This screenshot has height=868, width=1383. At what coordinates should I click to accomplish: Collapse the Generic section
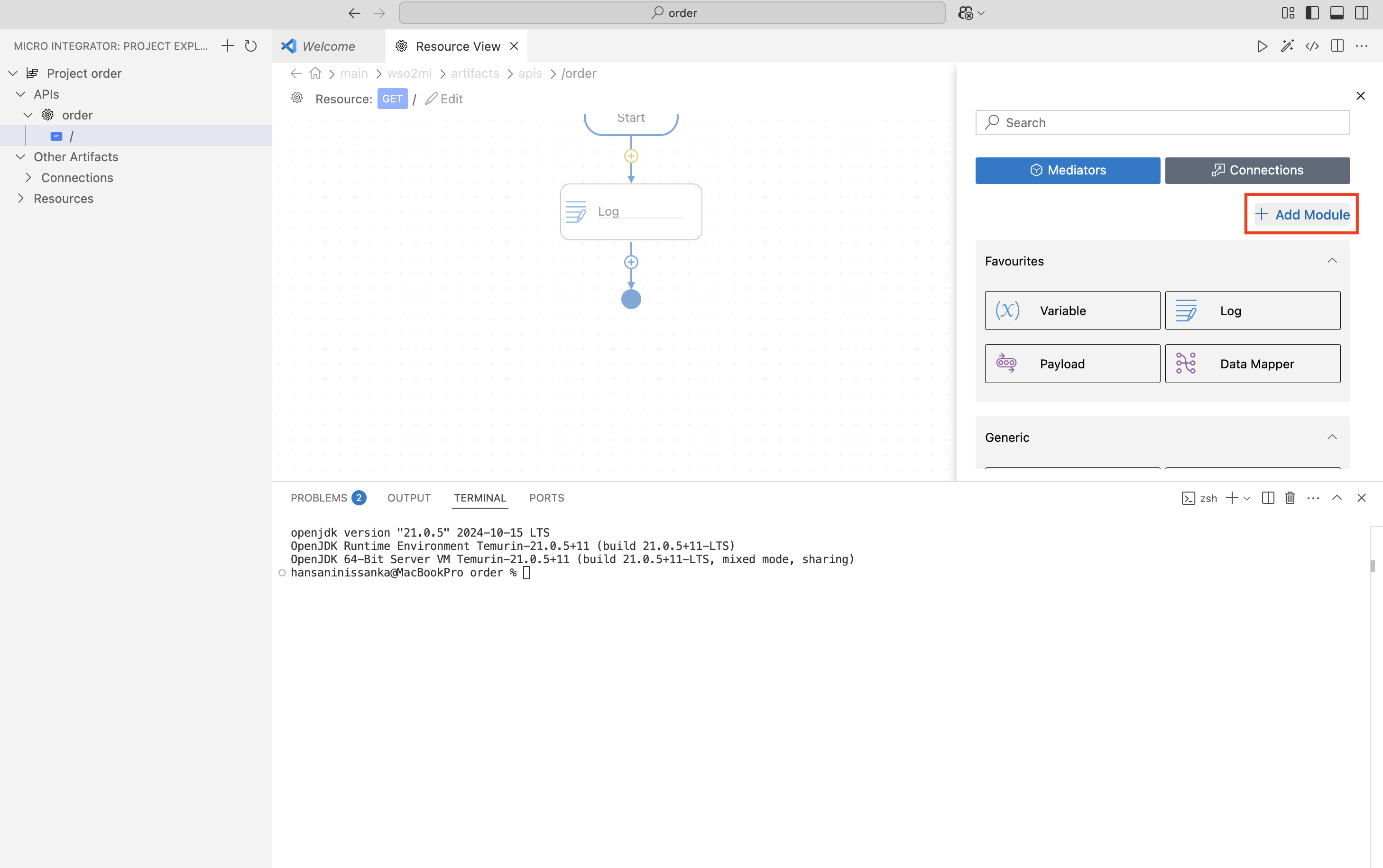(x=1332, y=438)
